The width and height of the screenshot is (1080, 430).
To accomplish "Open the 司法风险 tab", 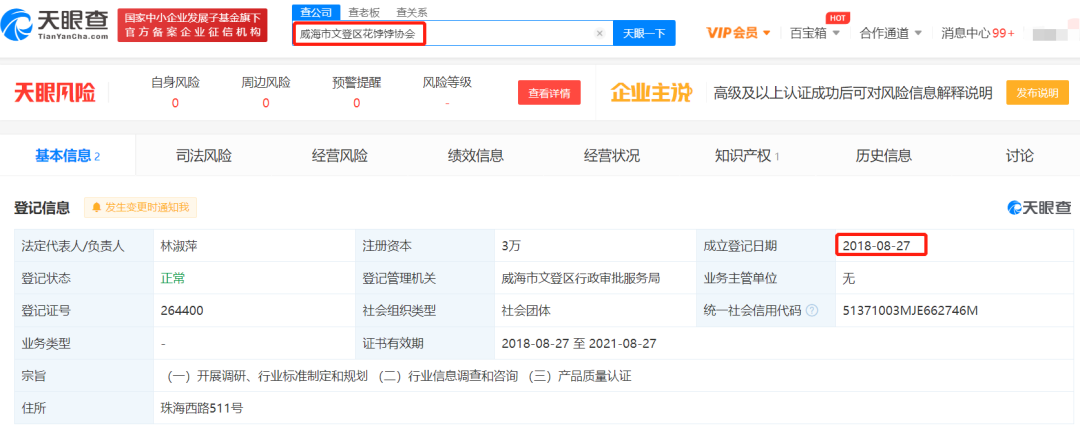I will [x=204, y=156].
